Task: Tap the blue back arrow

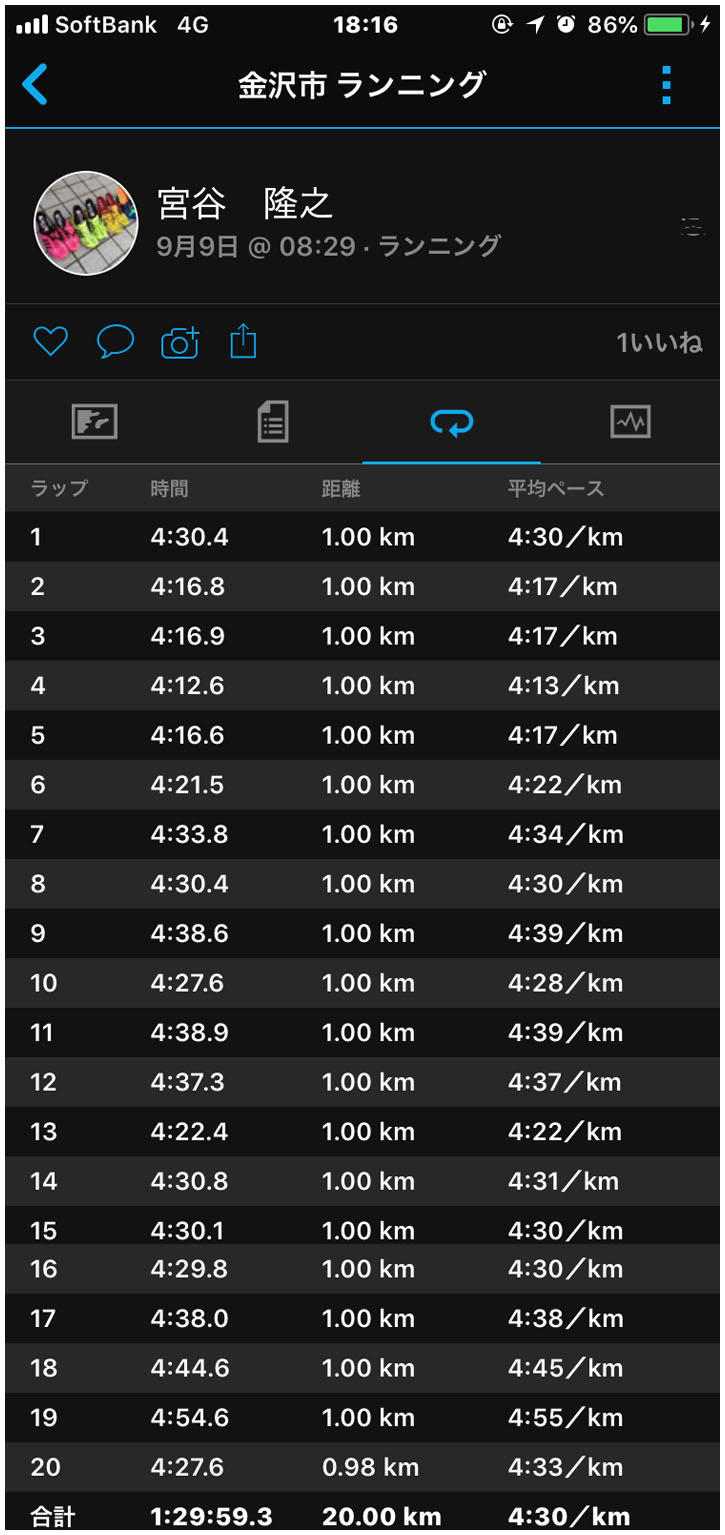Action: [x=34, y=85]
